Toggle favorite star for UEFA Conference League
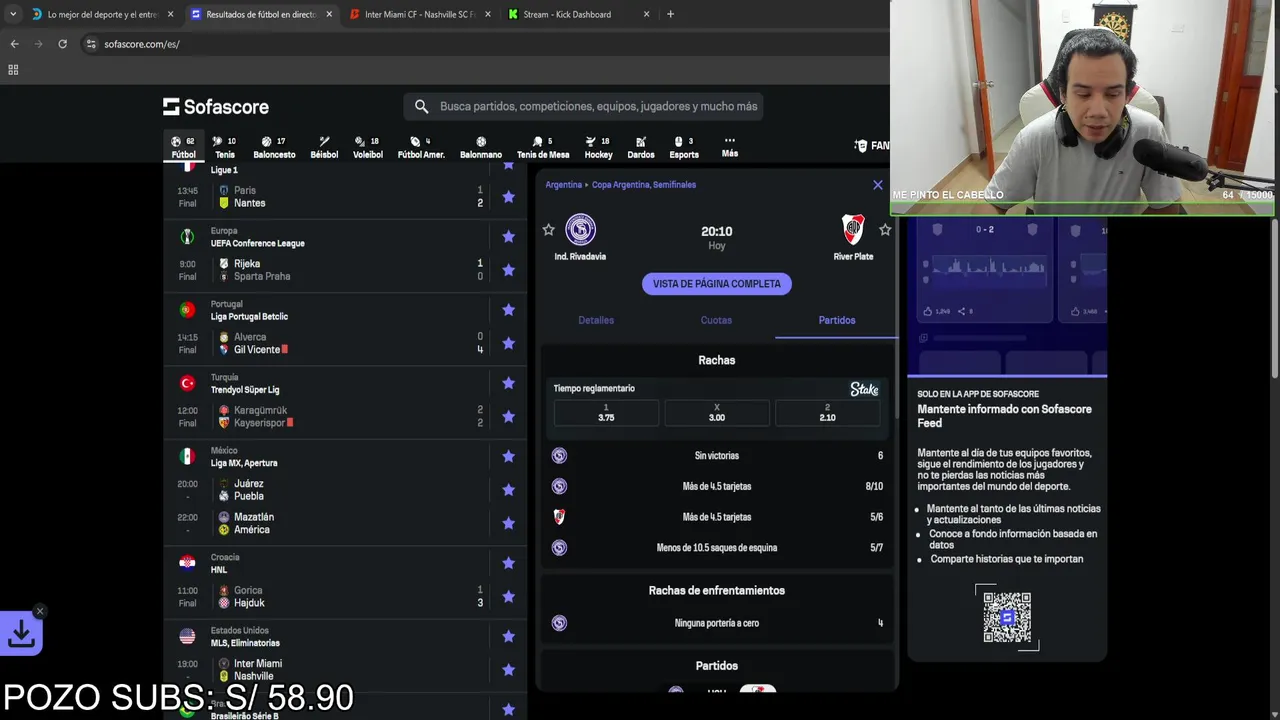 pyautogui.click(x=508, y=237)
